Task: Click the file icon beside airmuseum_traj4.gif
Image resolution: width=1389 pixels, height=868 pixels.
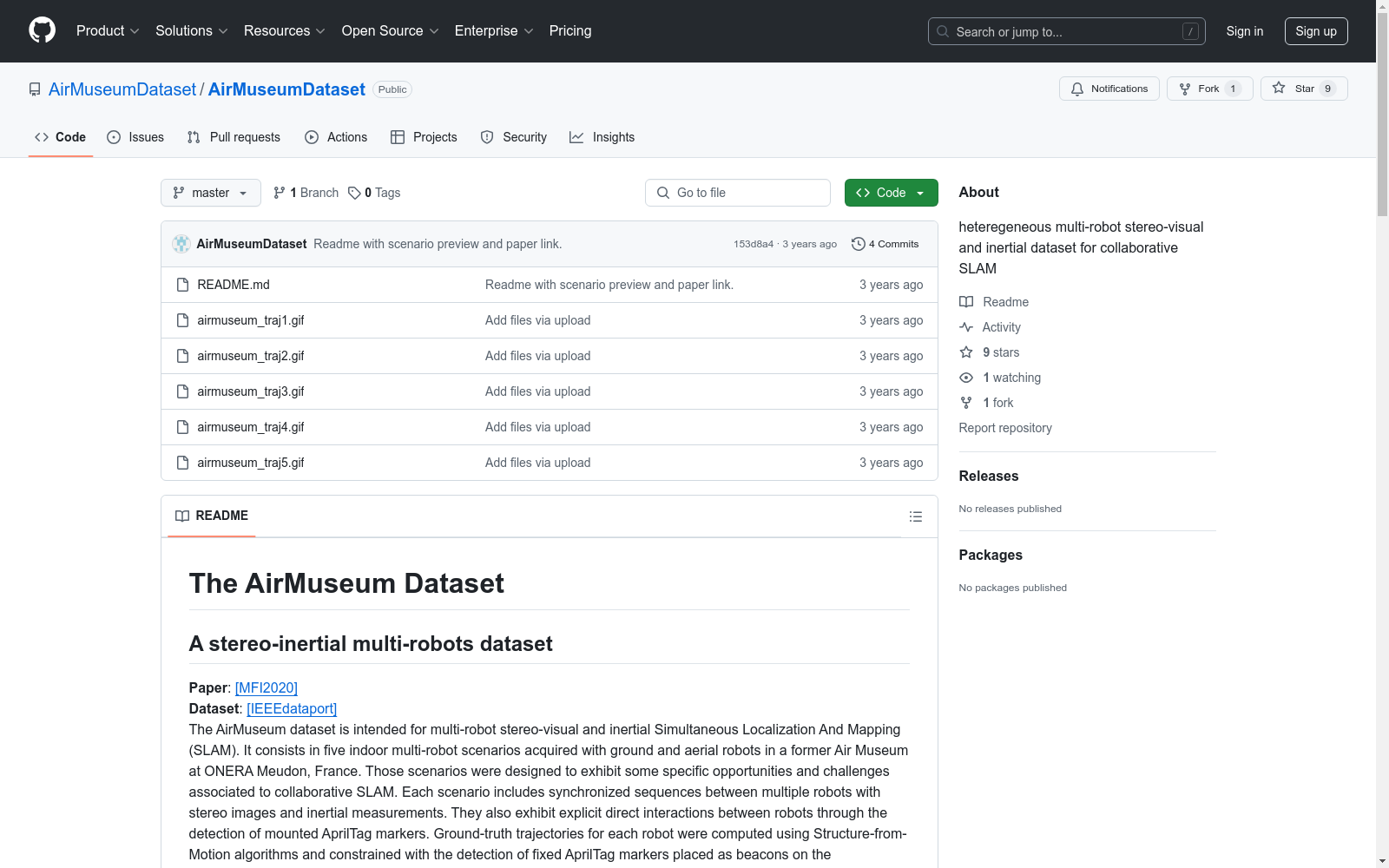Action: (182, 427)
